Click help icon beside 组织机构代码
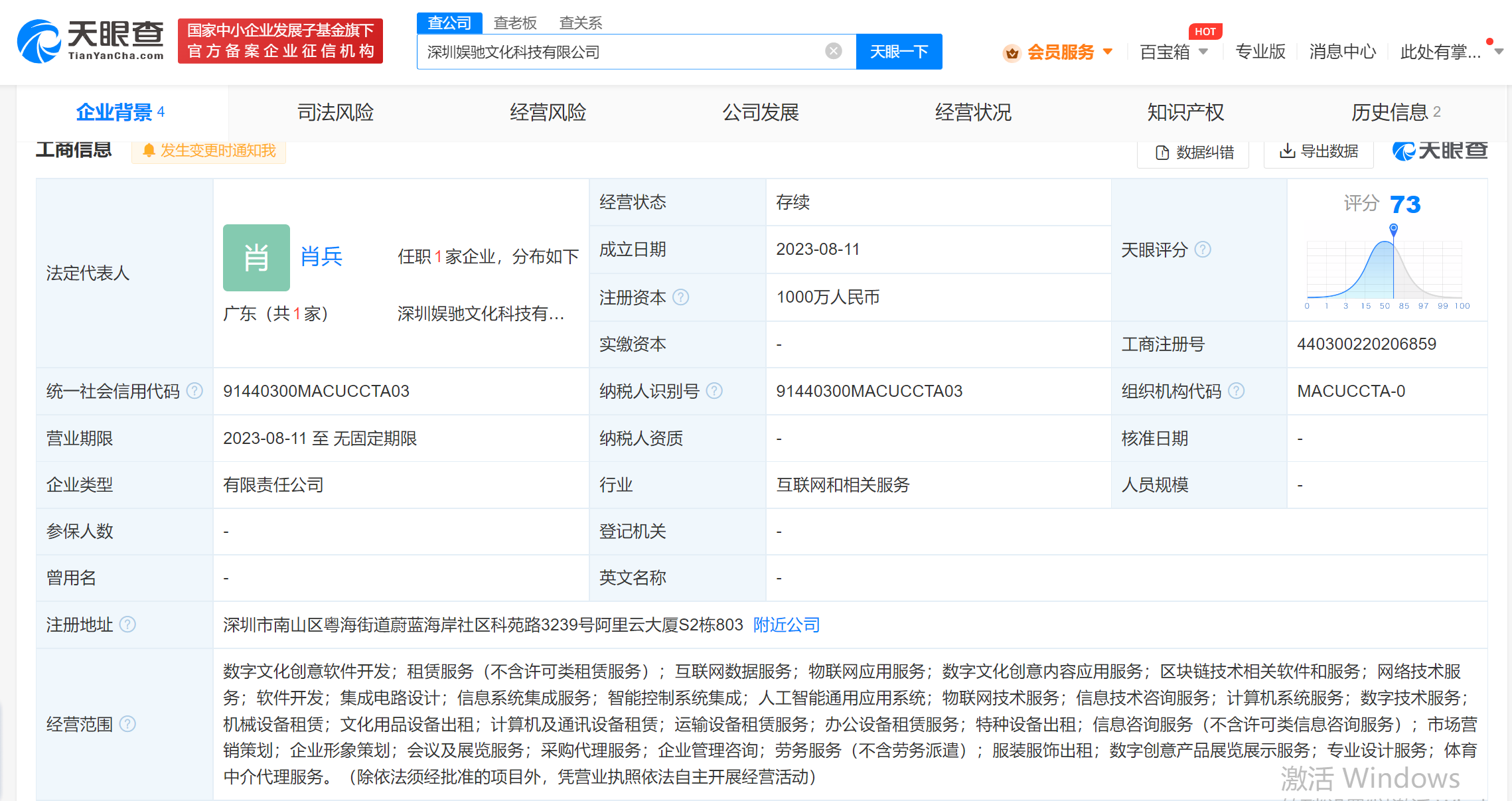 coord(1236,391)
